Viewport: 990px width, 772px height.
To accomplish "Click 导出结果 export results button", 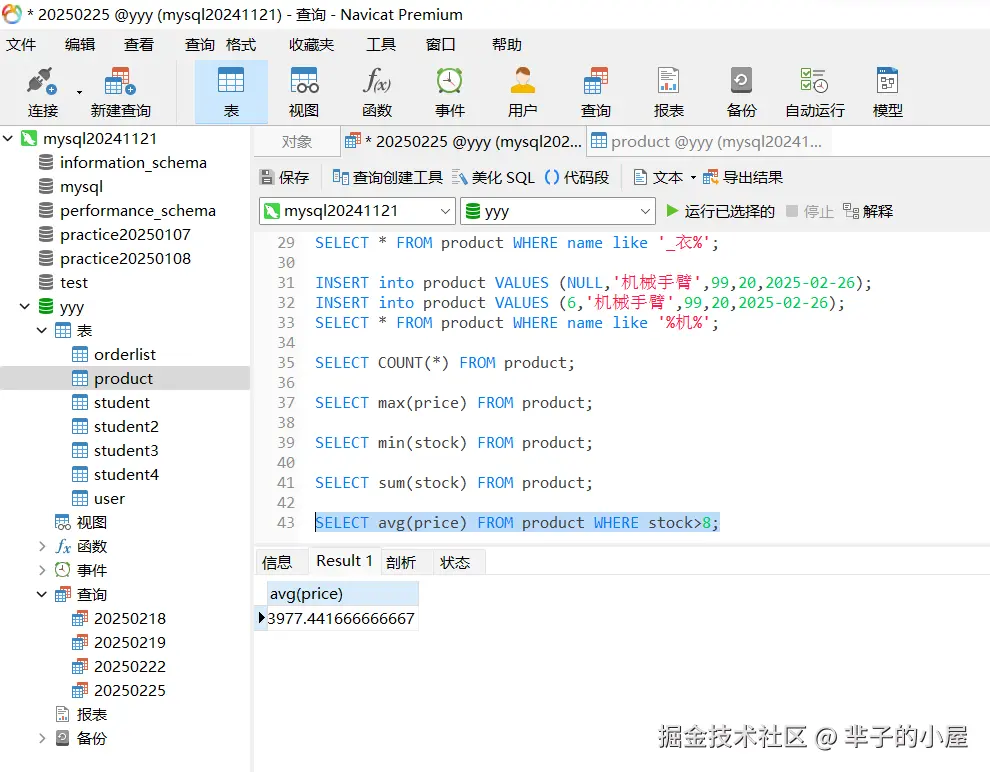I will click(743, 177).
